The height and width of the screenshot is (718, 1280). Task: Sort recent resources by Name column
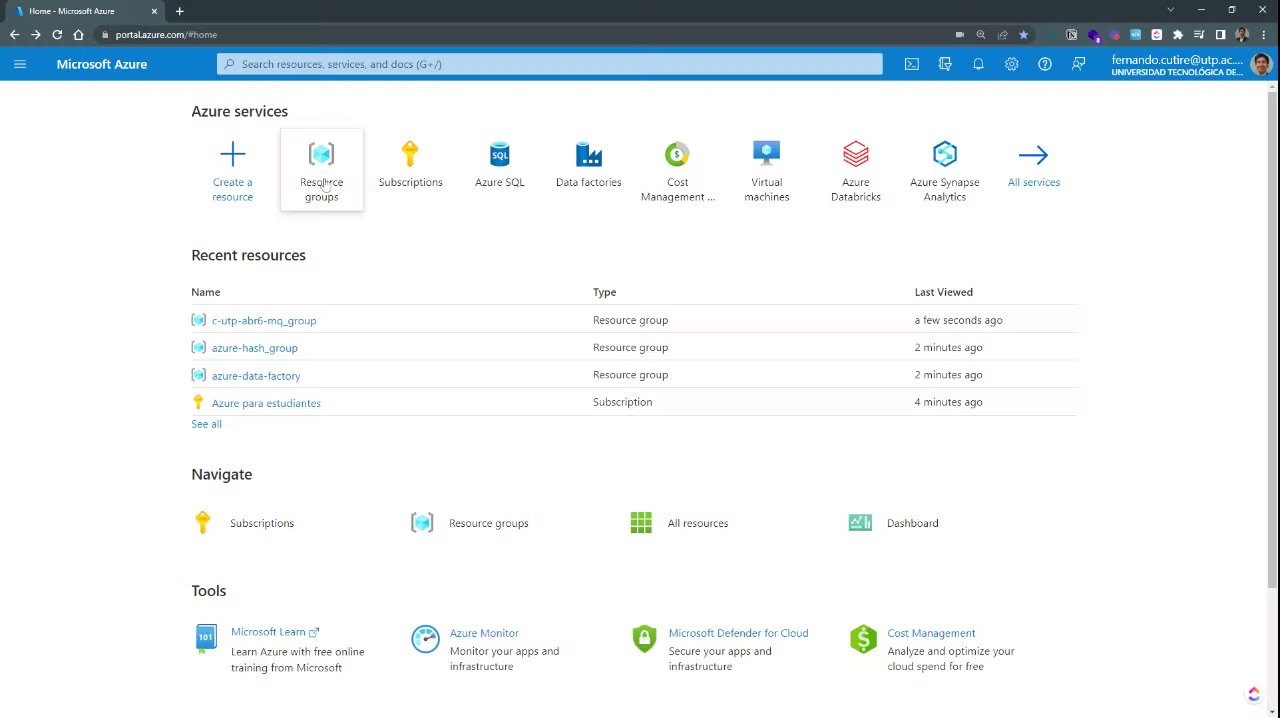[206, 292]
